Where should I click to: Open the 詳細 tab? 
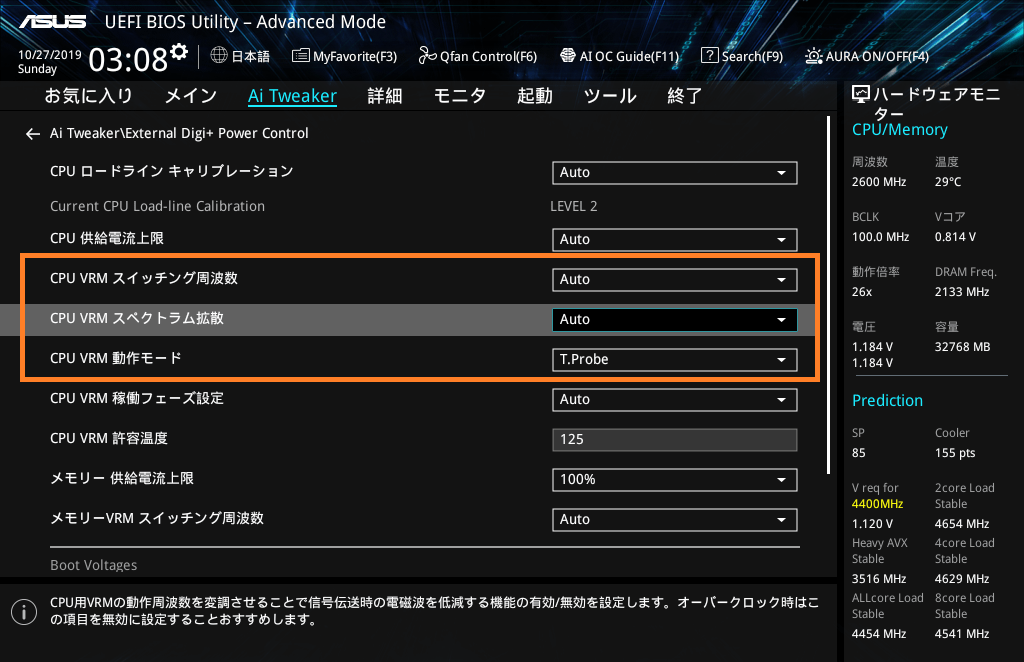[385, 96]
